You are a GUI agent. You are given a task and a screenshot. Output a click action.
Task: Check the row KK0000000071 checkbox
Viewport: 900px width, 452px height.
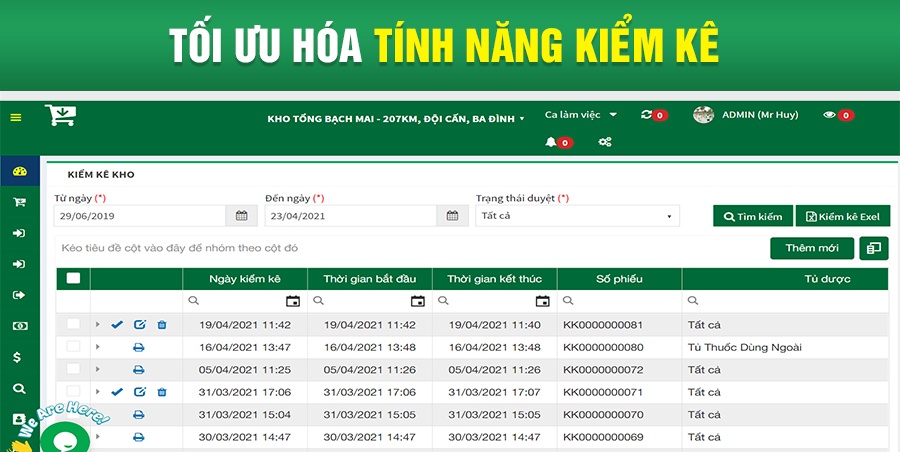[73, 391]
